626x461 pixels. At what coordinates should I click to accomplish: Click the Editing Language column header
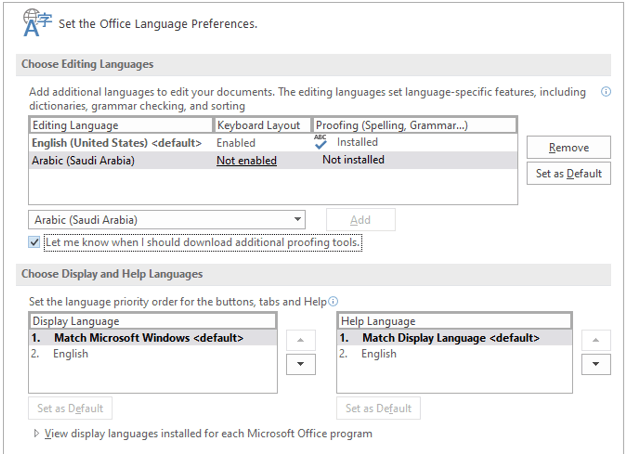121,125
